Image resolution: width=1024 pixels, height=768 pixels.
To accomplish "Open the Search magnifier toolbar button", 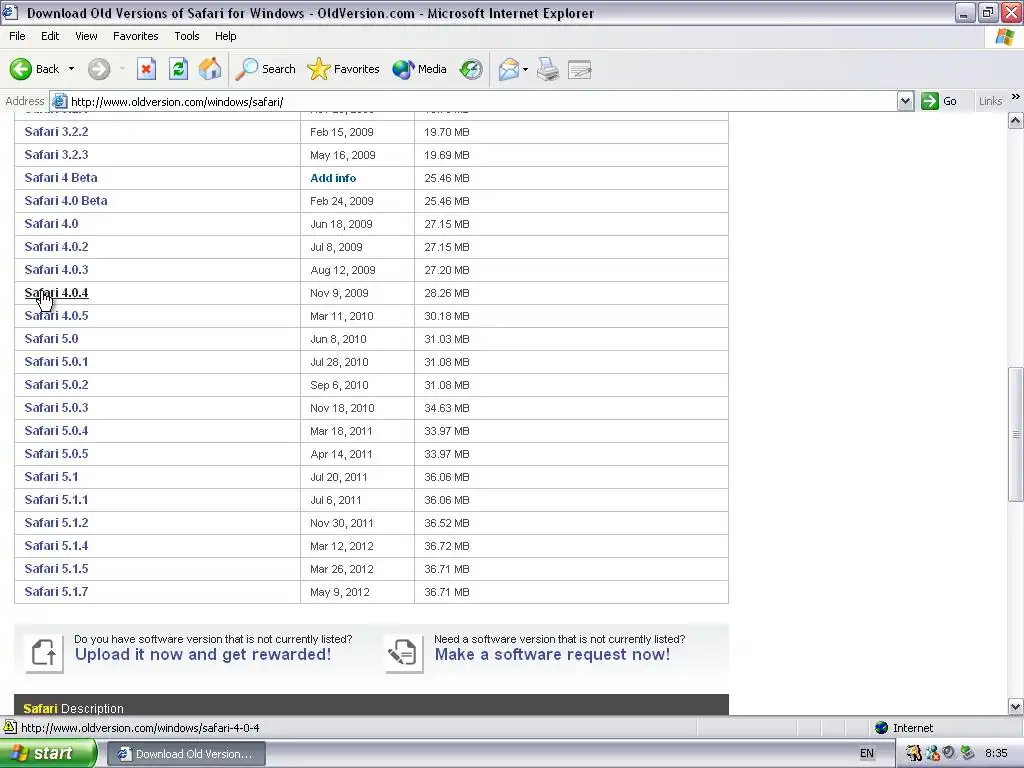I will [x=265, y=69].
